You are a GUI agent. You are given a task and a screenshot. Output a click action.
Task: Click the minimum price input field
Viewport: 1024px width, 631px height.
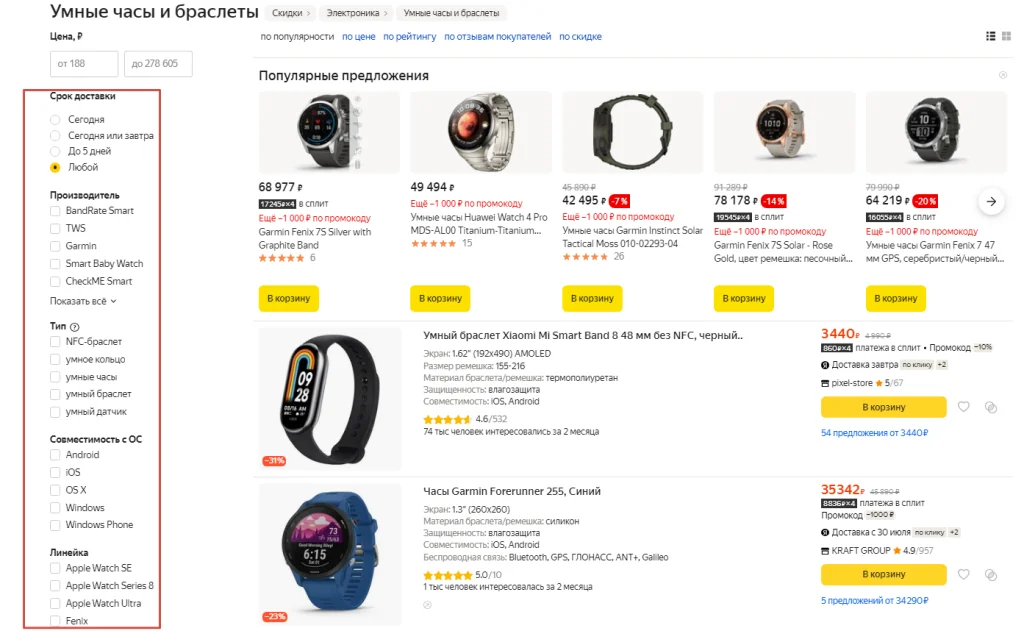tap(84, 64)
